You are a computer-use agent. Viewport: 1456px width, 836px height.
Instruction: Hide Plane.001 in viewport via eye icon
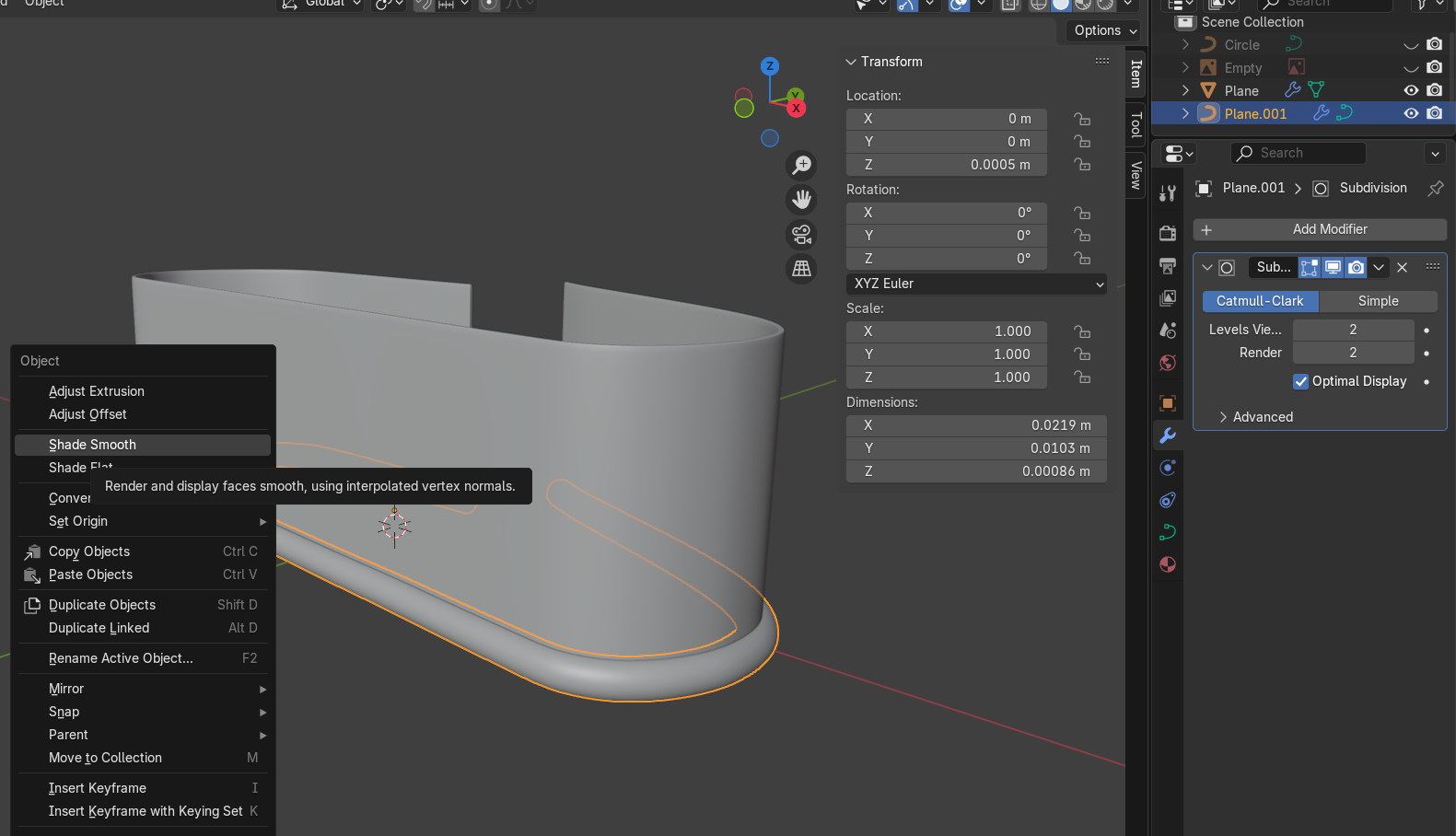(x=1410, y=113)
